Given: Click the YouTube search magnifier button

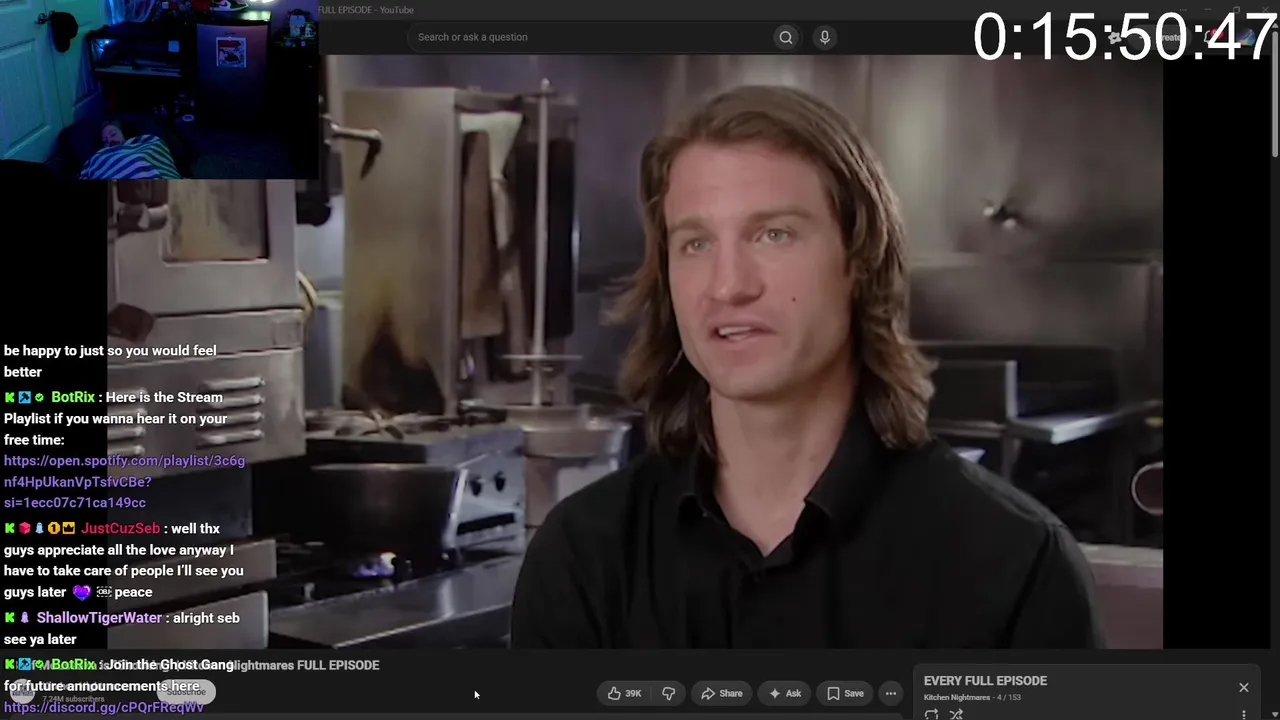Looking at the screenshot, I should (x=786, y=37).
